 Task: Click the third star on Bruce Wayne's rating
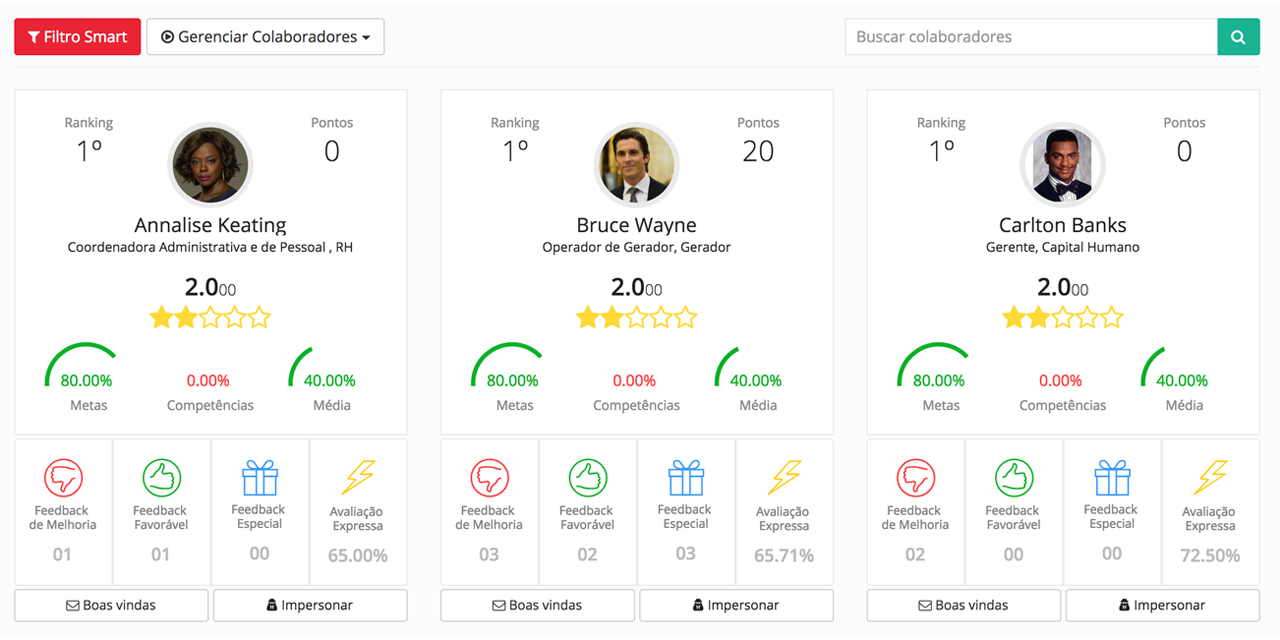[x=637, y=317]
